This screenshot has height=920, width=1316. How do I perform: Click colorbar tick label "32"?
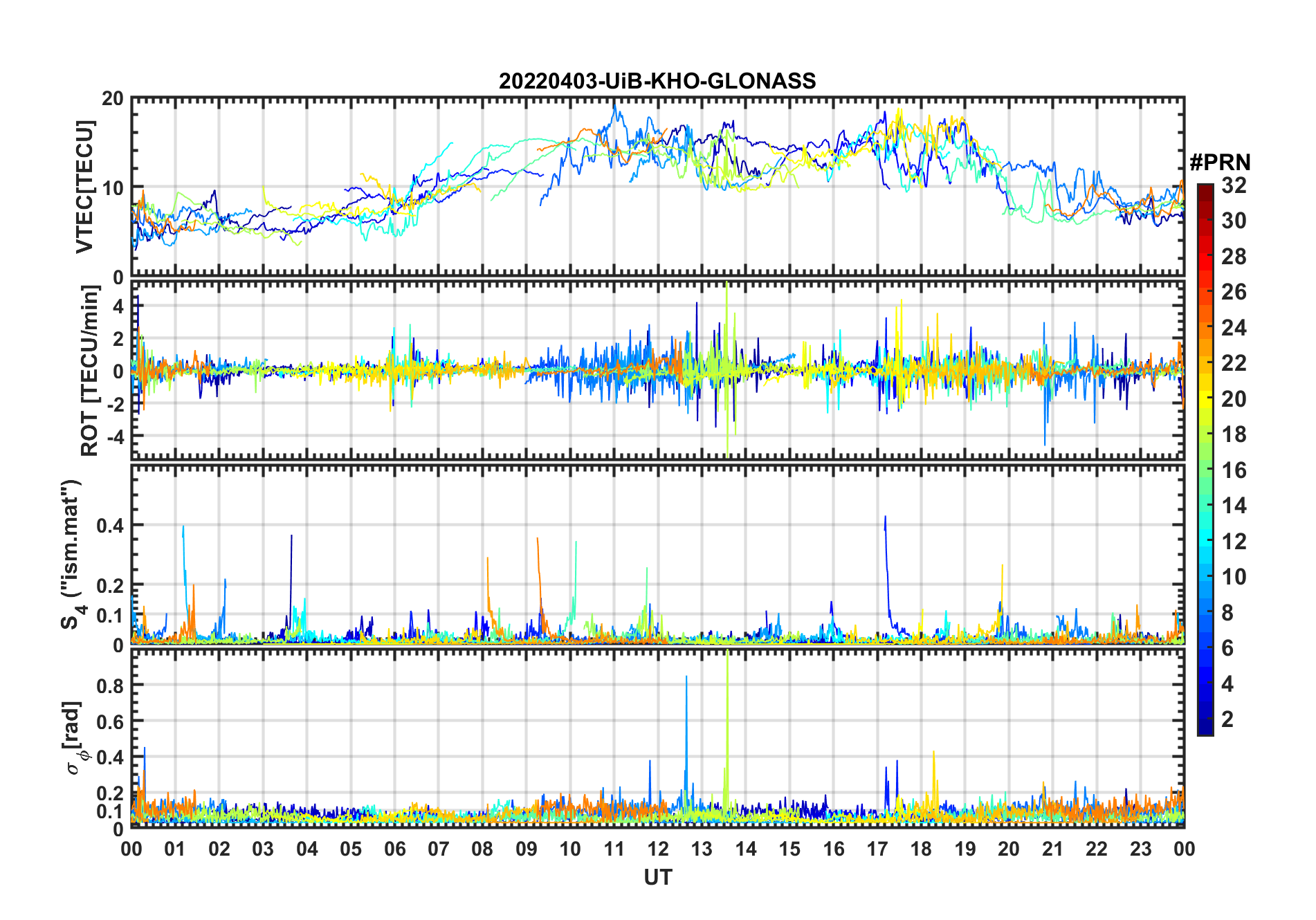[1234, 185]
